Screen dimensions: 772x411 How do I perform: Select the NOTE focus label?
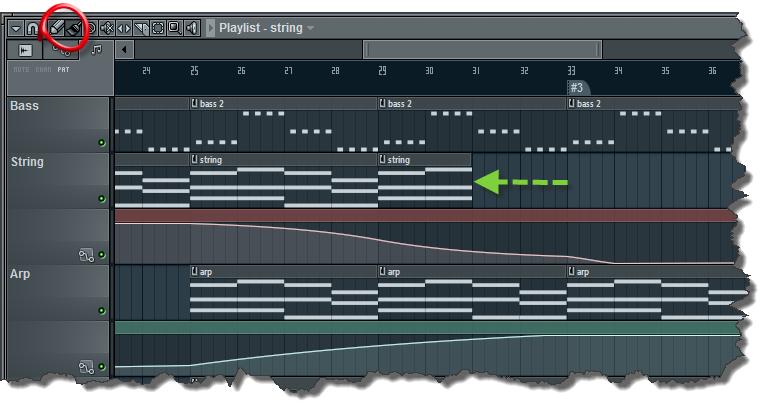coord(21,70)
